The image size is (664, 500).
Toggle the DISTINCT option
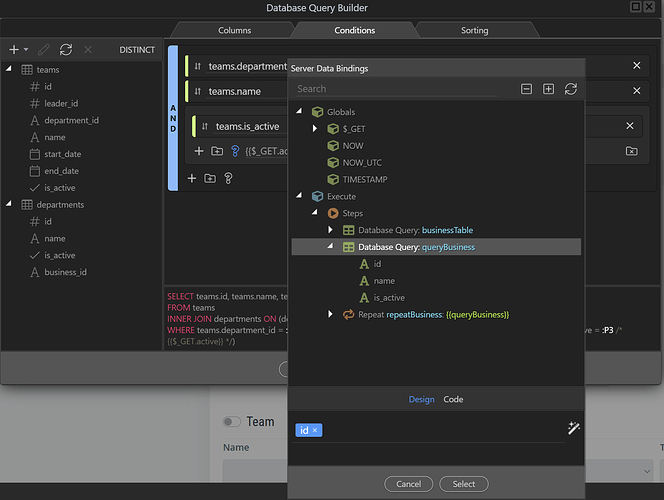[137, 49]
